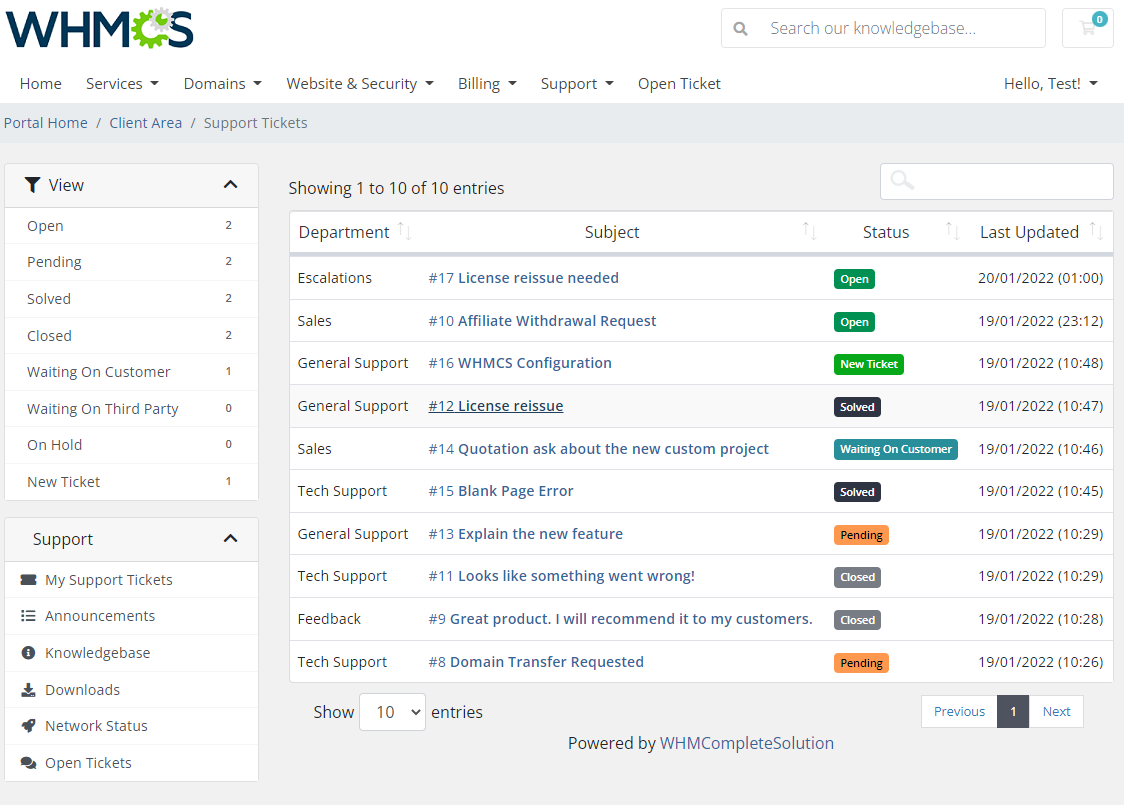Open ticket #10 Affiliate Withdrawal Request
The image size is (1124, 805).
pyautogui.click(x=542, y=321)
